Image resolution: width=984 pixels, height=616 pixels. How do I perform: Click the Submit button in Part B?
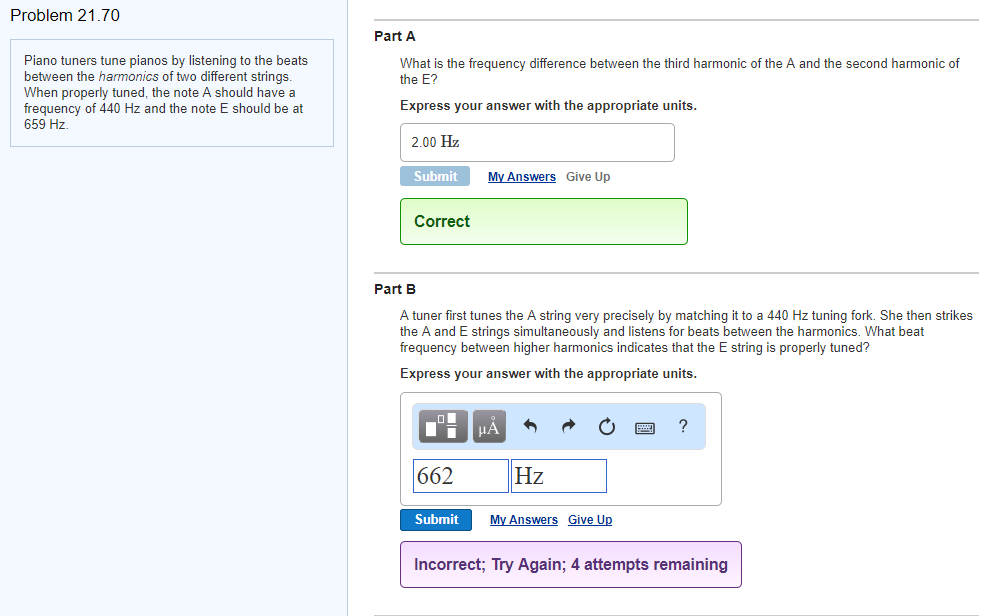(436, 519)
